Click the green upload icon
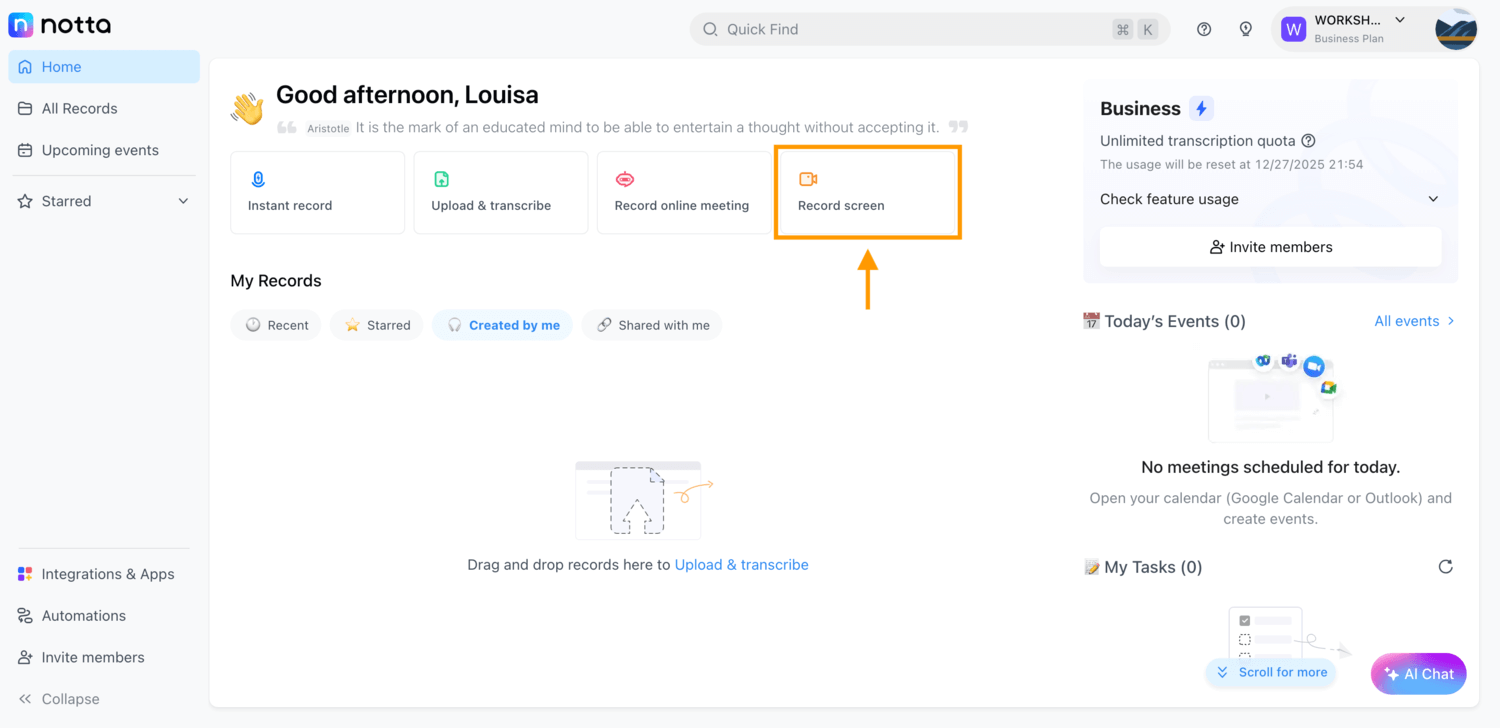1500x728 pixels. (441, 179)
